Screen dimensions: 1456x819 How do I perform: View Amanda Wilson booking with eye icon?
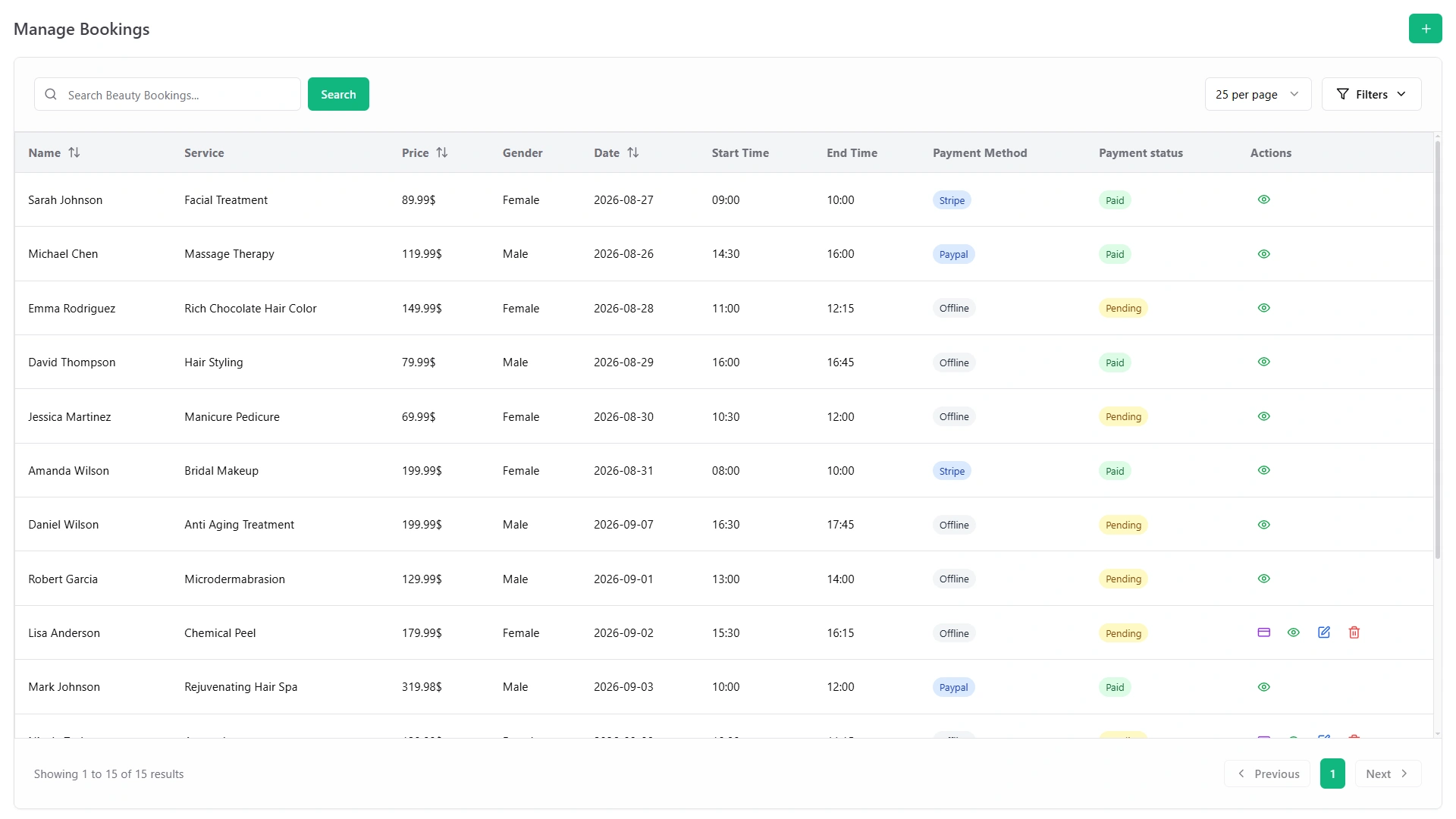(x=1263, y=470)
